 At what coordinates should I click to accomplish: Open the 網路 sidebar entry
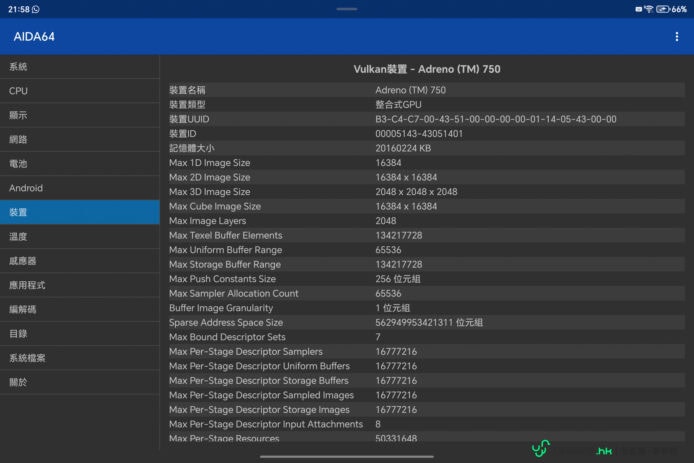(x=18, y=140)
